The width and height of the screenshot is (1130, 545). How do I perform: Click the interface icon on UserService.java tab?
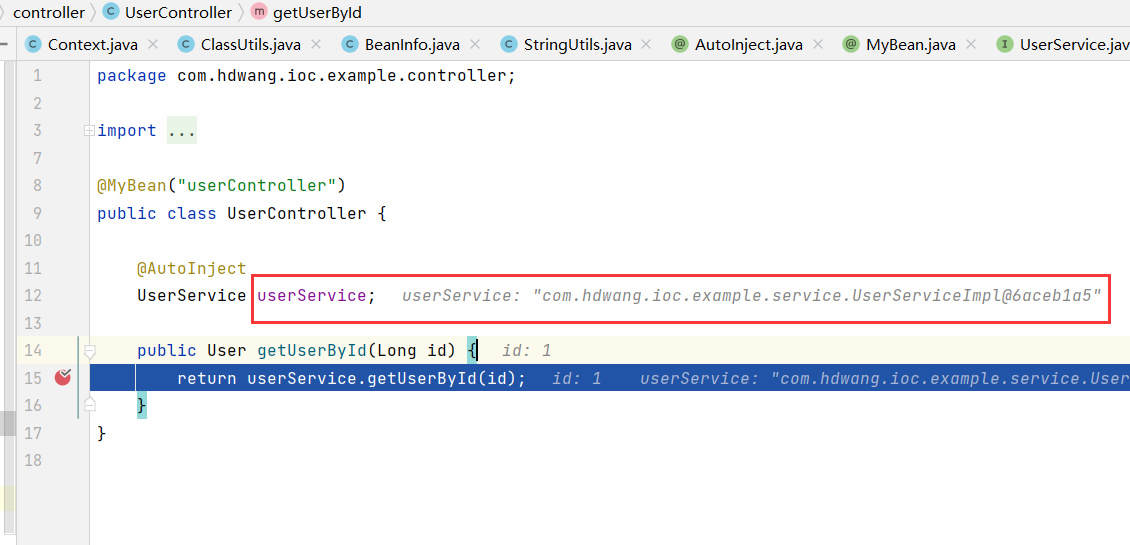pyautogui.click(x=1006, y=45)
